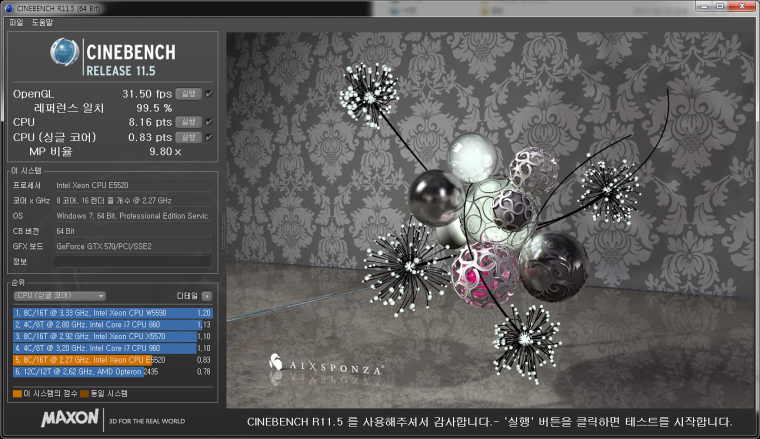Click the 정보 info input field

pyautogui.click(x=132, y=262)
